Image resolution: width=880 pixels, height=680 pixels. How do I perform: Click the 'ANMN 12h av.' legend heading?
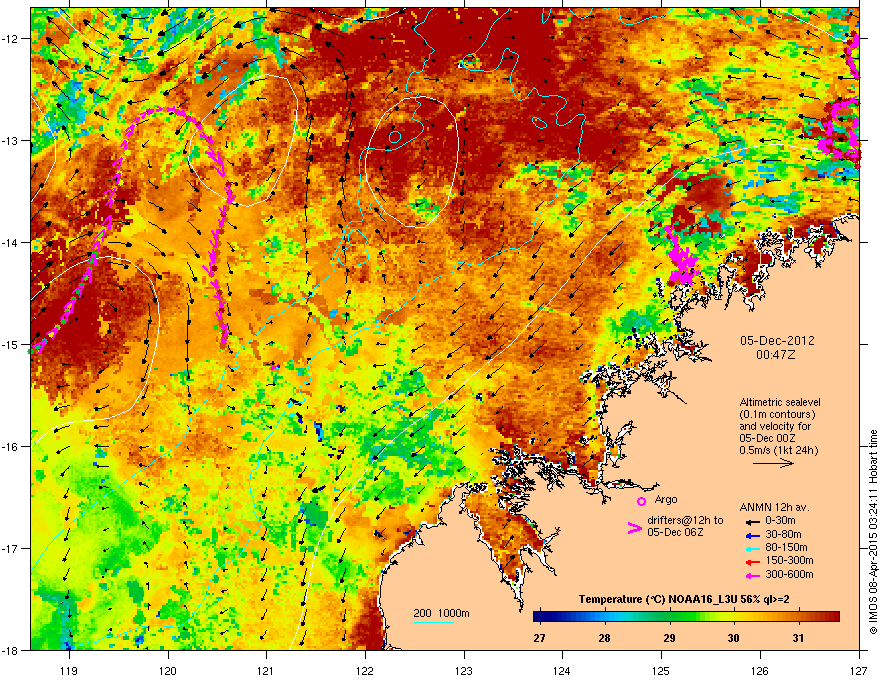coord(774,507)
